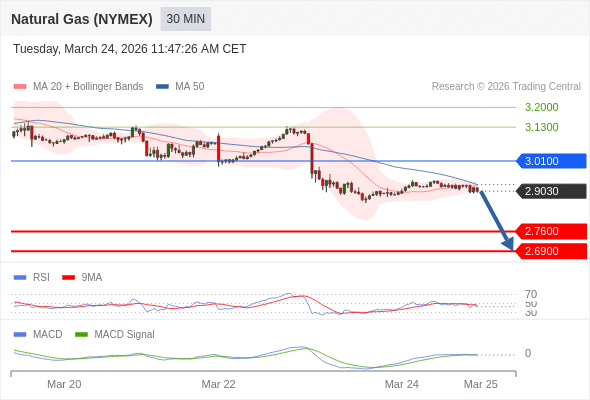
Task: Click the RSI legend color swatch
Action: click(x=20, y=278)
